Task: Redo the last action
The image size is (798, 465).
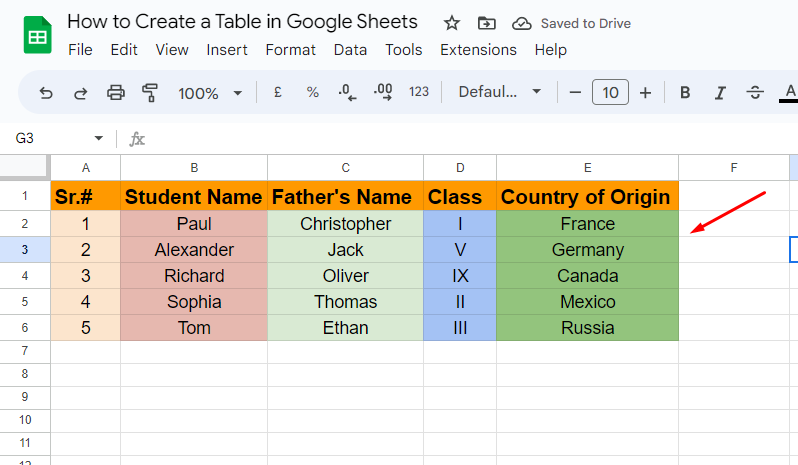Action: coord(80,93)
